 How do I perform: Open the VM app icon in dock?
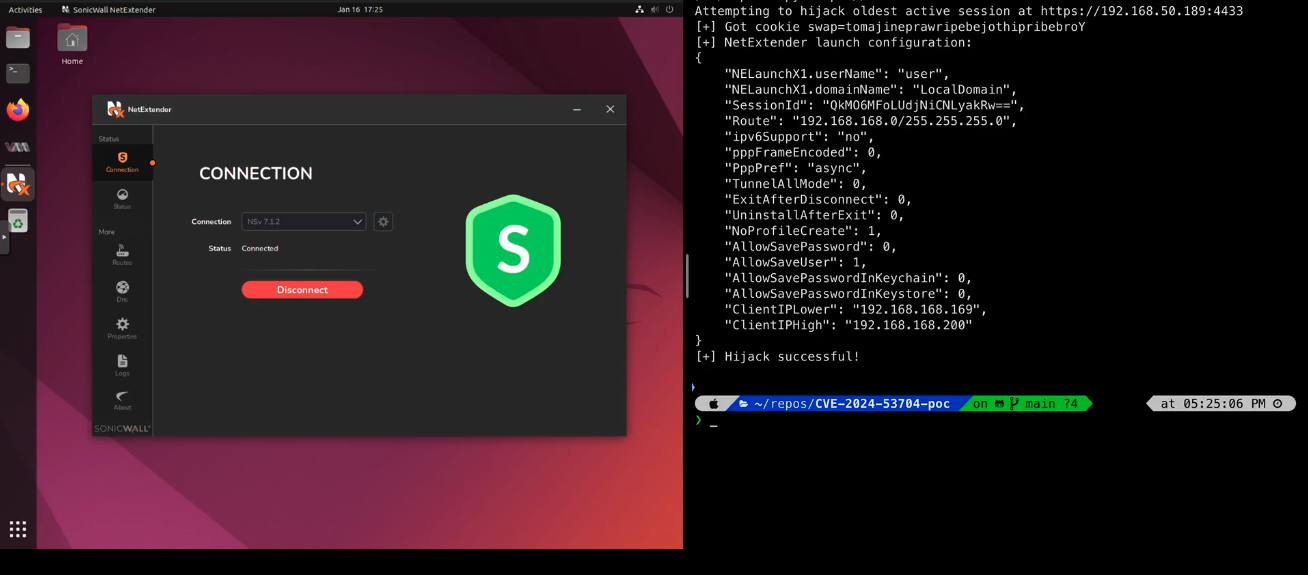[x=18, y=147]
